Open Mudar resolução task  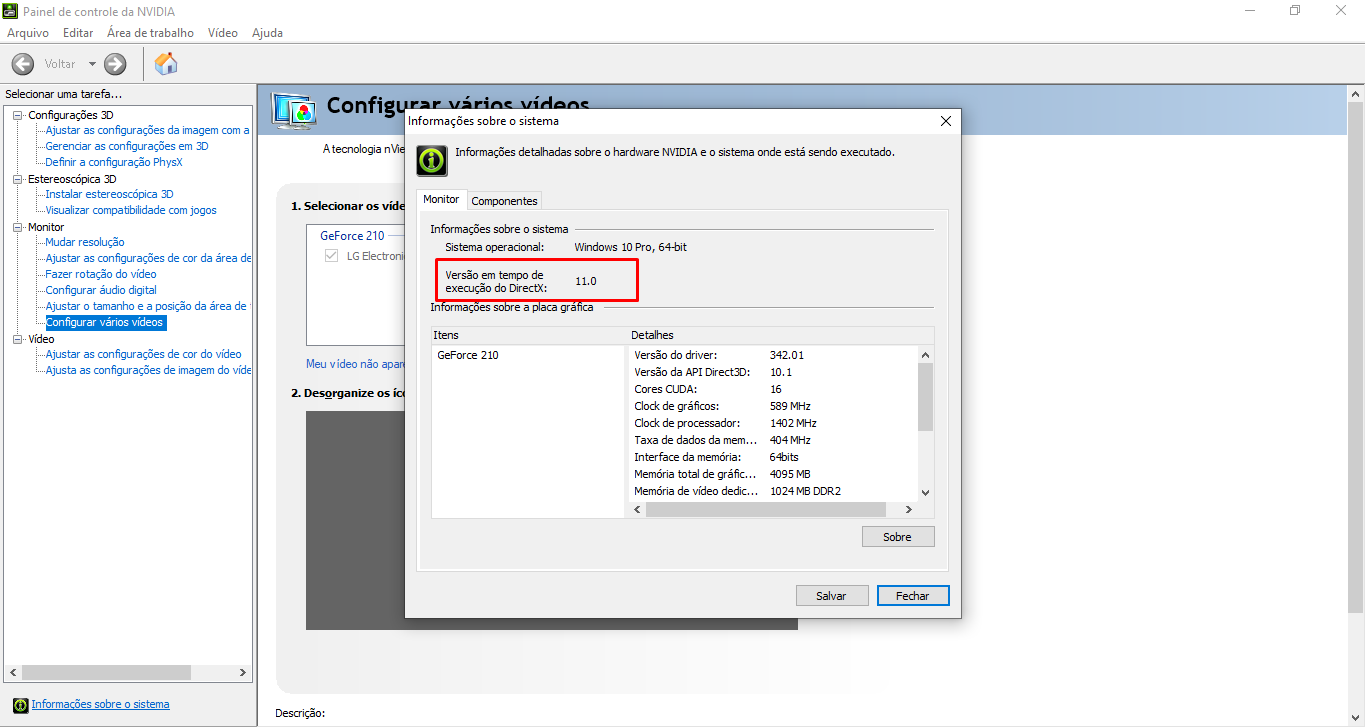tap(85, 242)
